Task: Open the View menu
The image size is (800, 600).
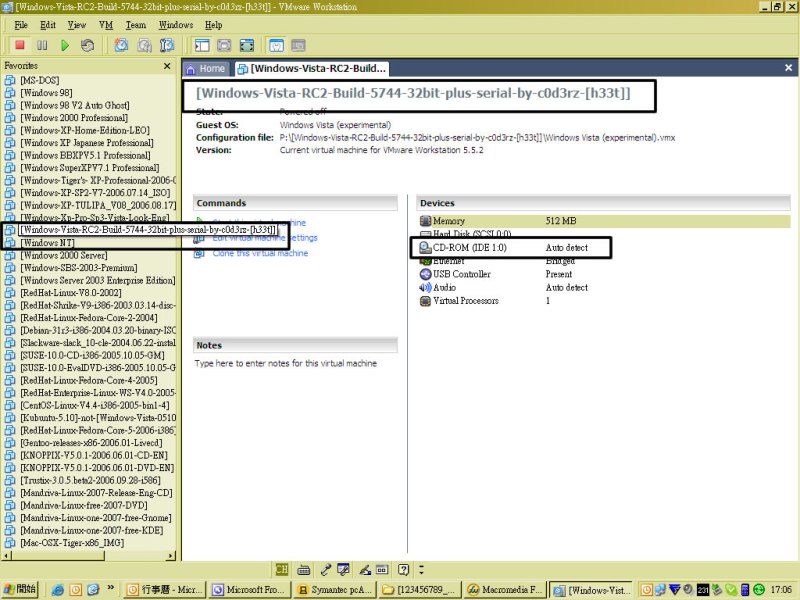Action: click(x=77, y=25)
